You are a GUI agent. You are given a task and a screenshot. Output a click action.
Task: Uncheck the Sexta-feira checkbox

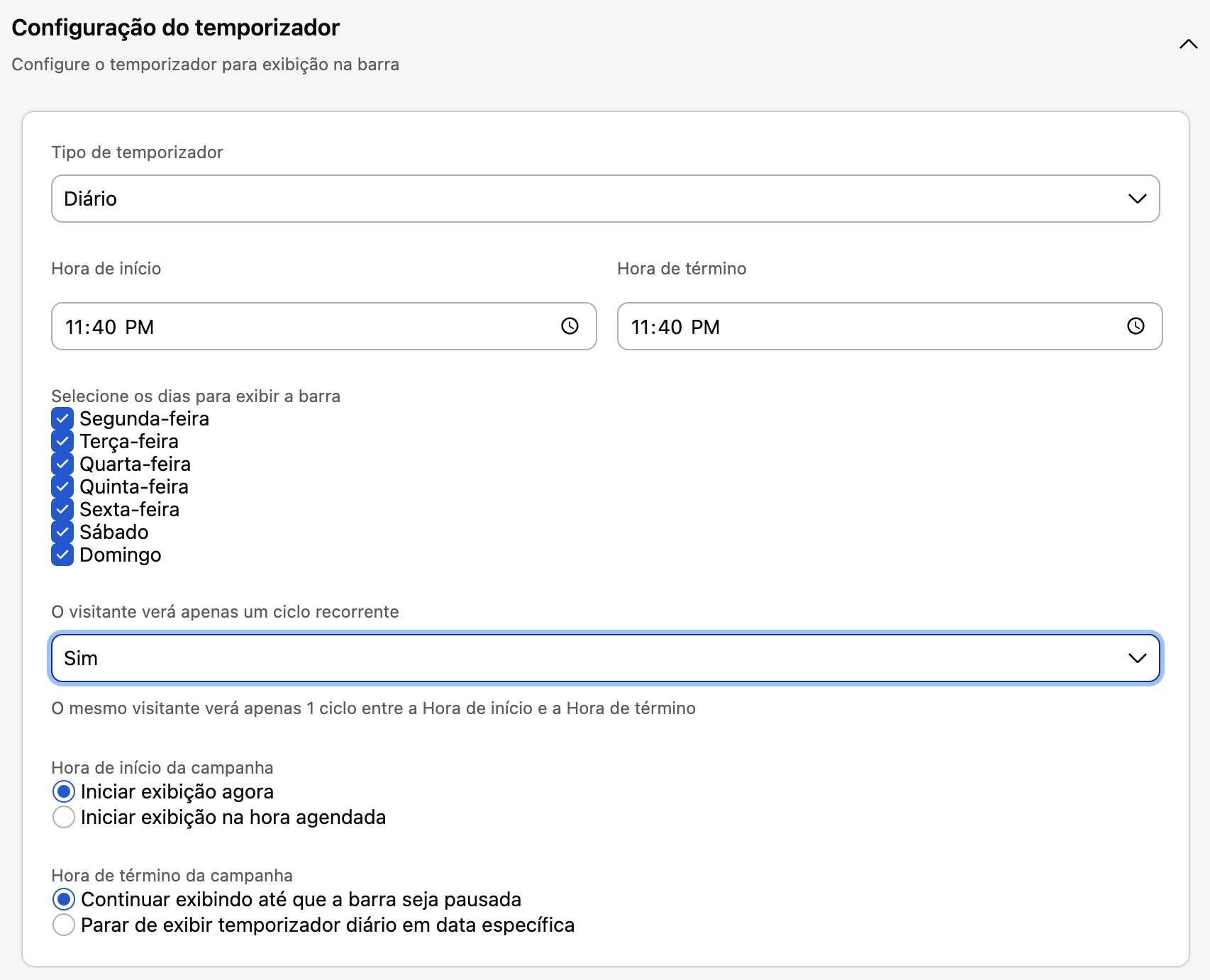coord(62,509)
